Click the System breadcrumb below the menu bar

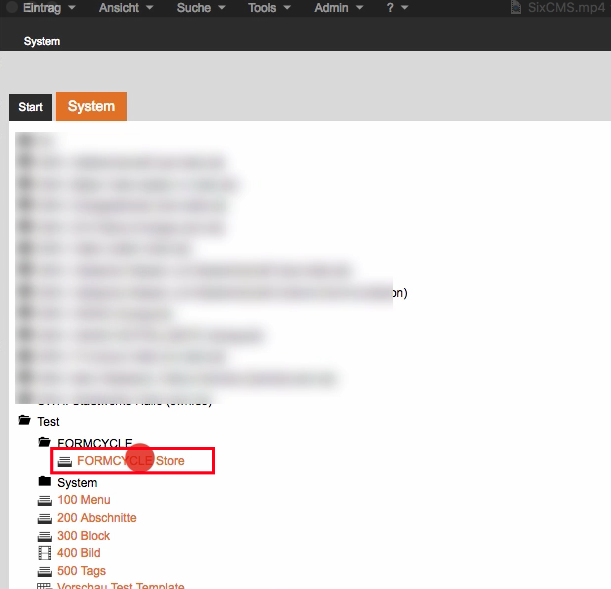pos(42,42)
